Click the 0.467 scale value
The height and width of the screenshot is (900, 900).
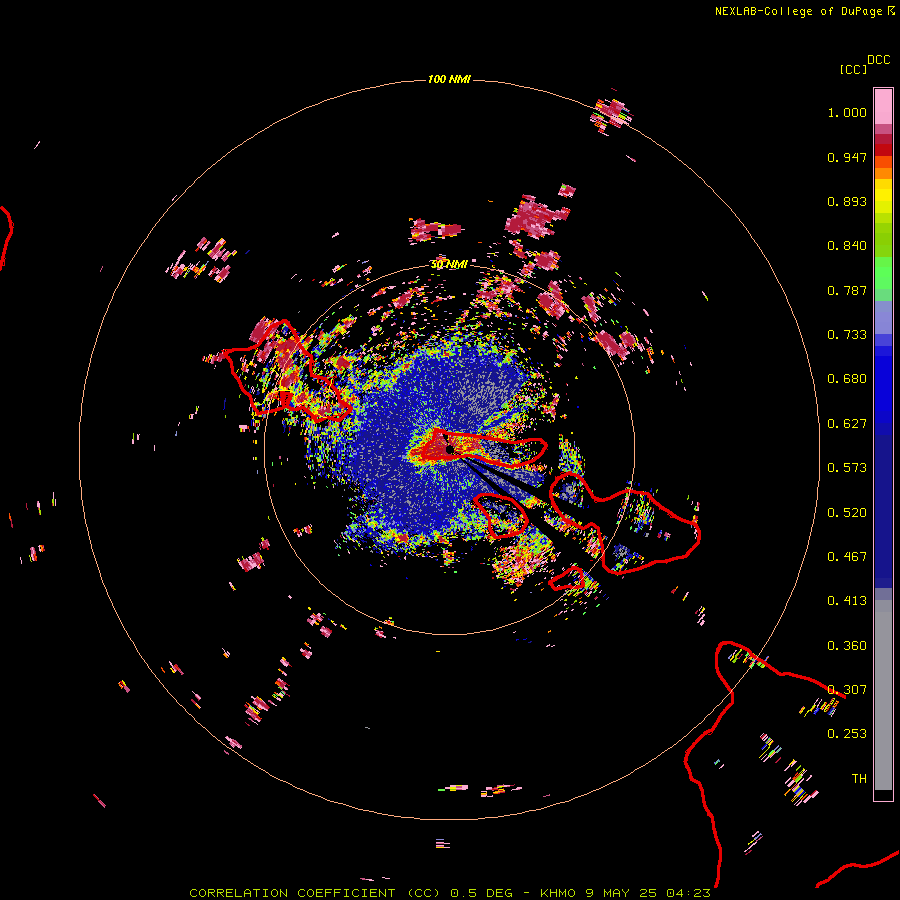click(x=847, y=557)
